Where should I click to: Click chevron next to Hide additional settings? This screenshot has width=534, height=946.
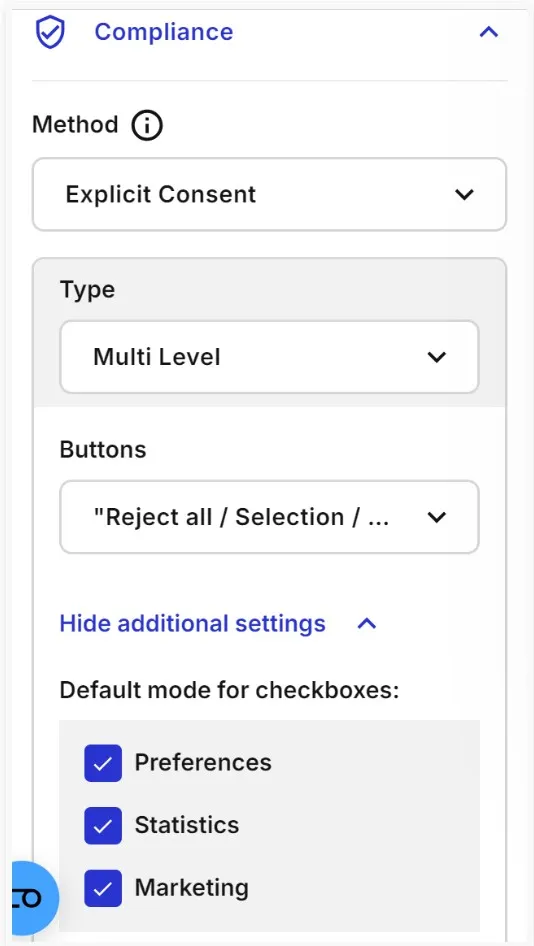tap(367, 623)
